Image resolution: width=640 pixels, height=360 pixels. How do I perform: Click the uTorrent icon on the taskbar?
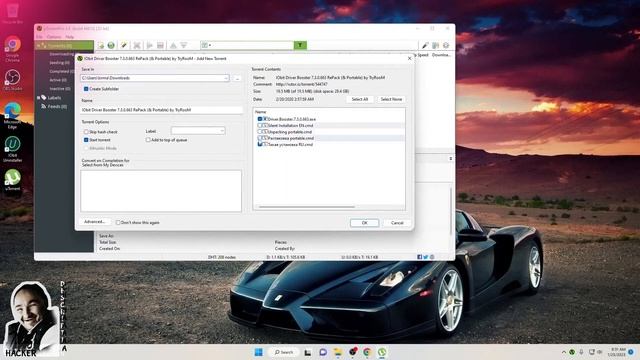(382, 352)
